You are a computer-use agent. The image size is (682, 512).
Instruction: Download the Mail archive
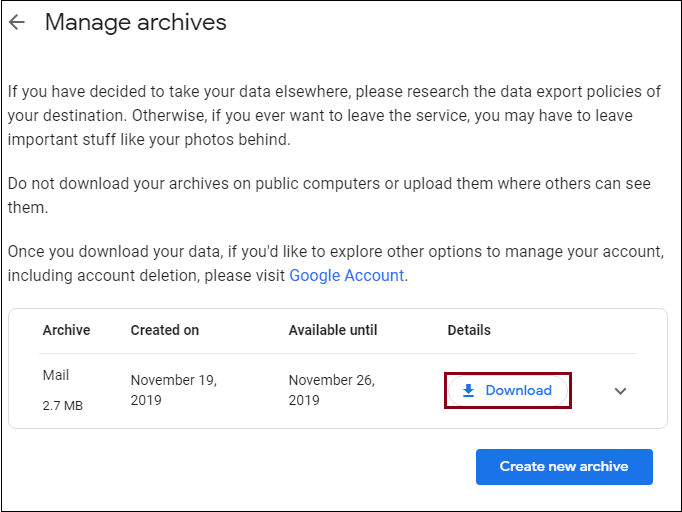508,390
